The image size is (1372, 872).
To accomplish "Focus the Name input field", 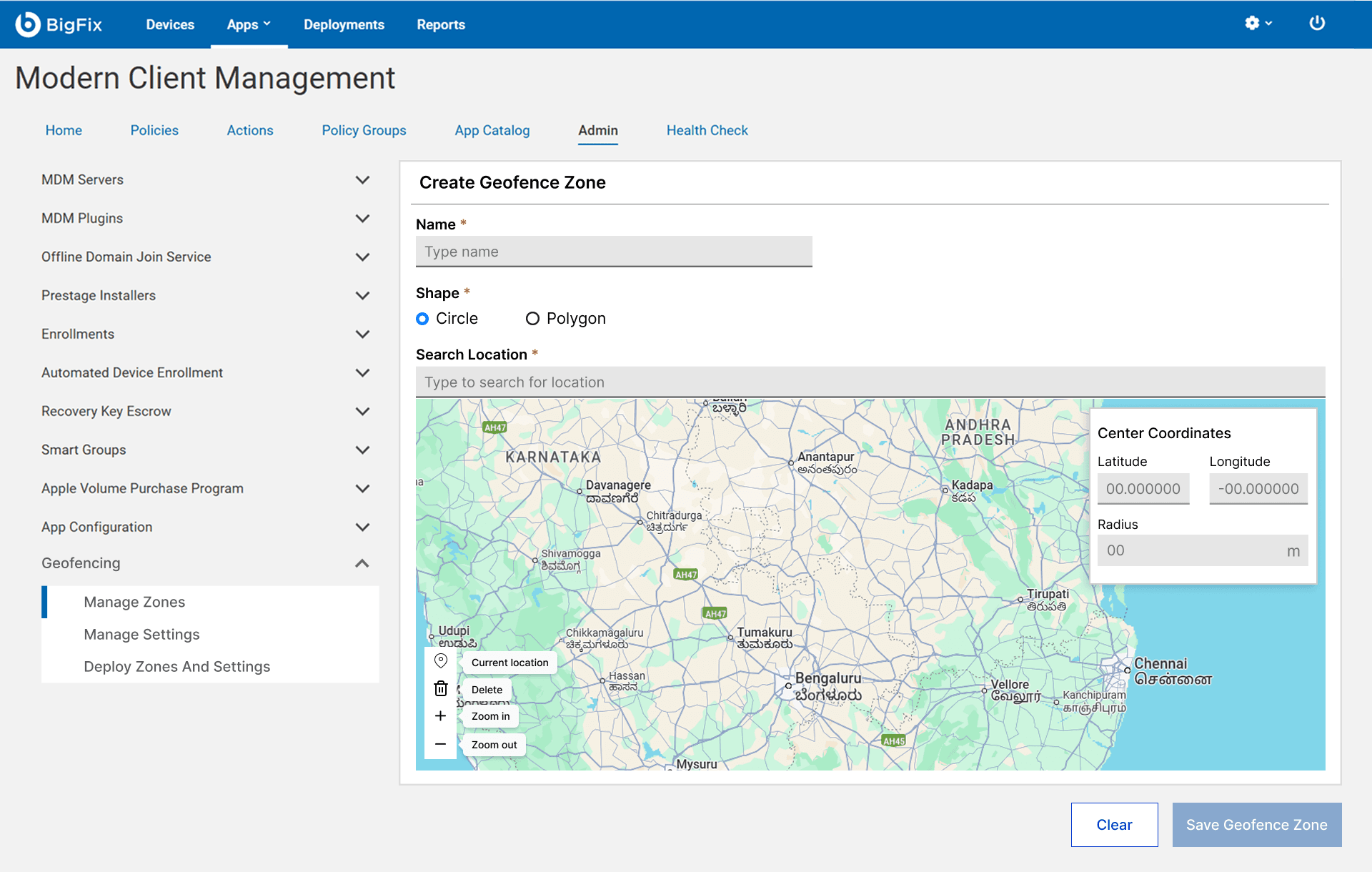I will coord(614,252).
